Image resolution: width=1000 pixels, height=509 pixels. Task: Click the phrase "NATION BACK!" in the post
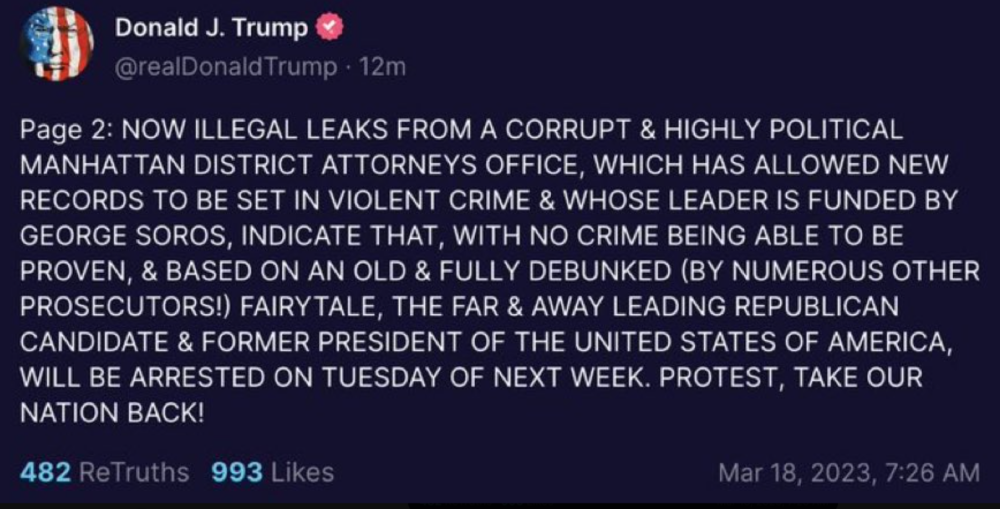[x=111, y=412]
